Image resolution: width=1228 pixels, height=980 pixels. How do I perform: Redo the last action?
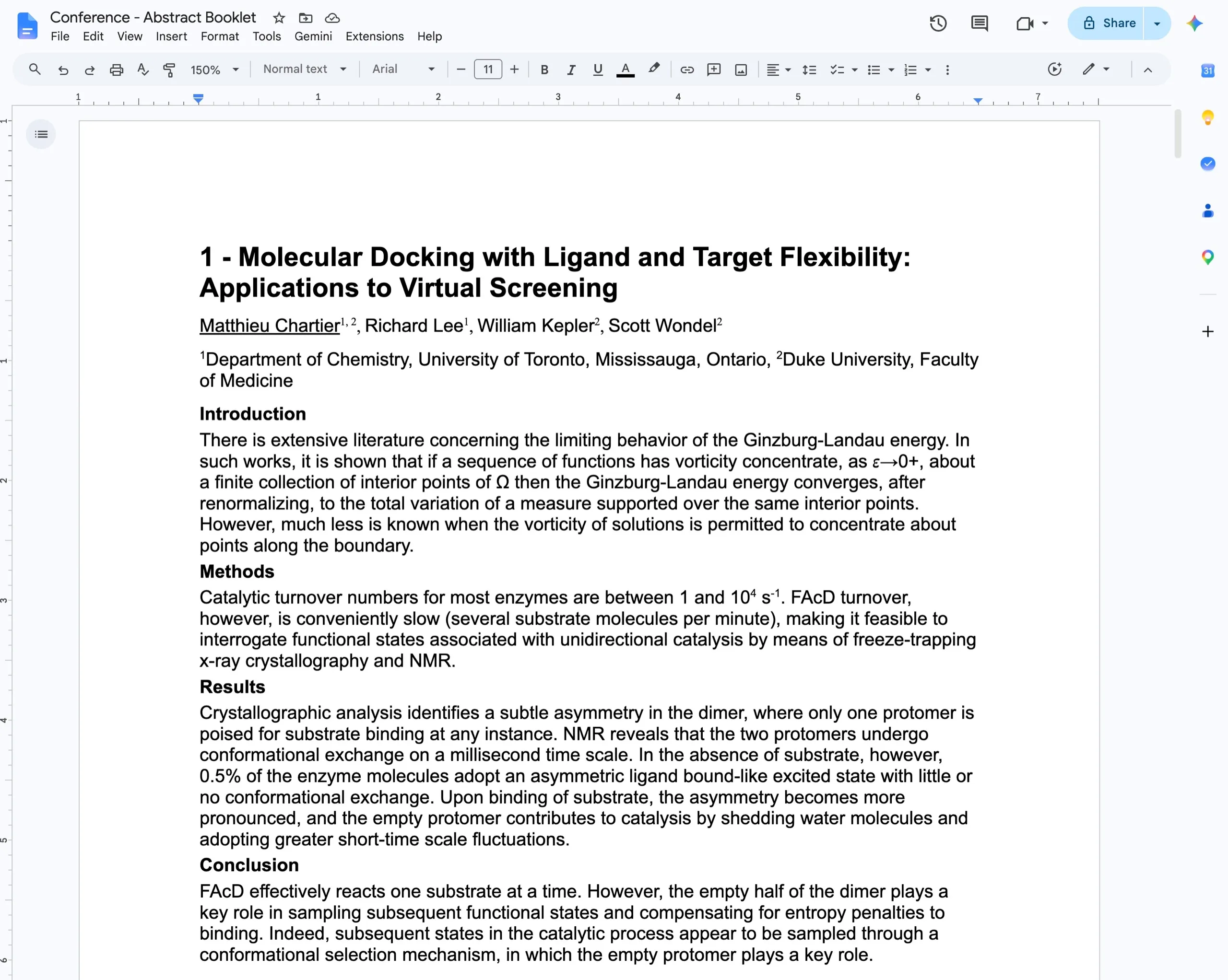pyautogui.click(x=89, y=70)
